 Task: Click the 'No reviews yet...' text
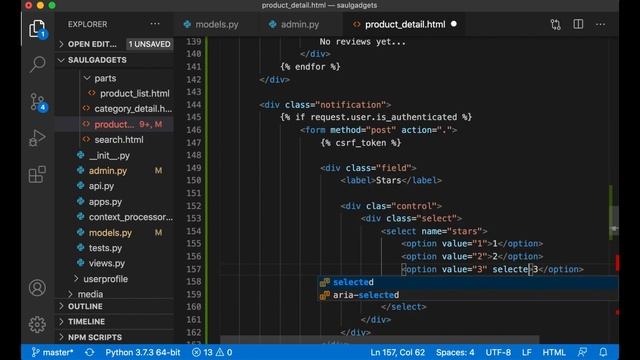[x=362, y=42]
